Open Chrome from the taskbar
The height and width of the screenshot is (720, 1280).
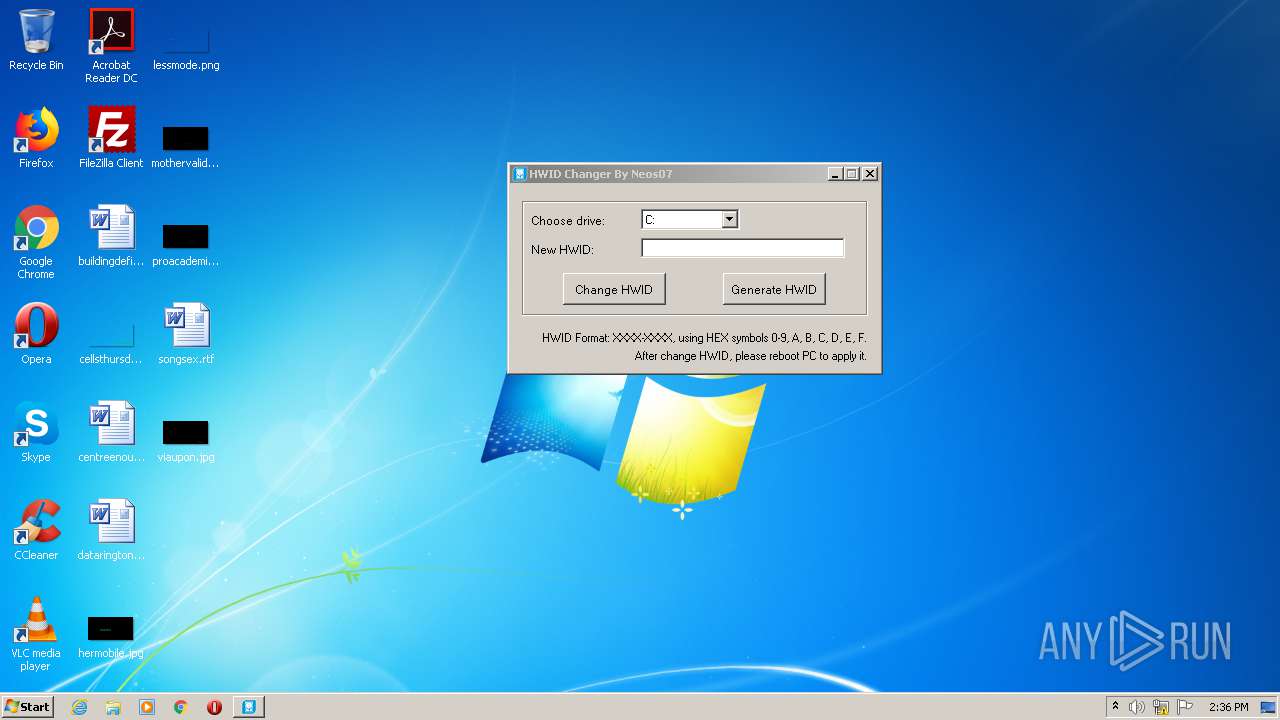click(181, 707)
